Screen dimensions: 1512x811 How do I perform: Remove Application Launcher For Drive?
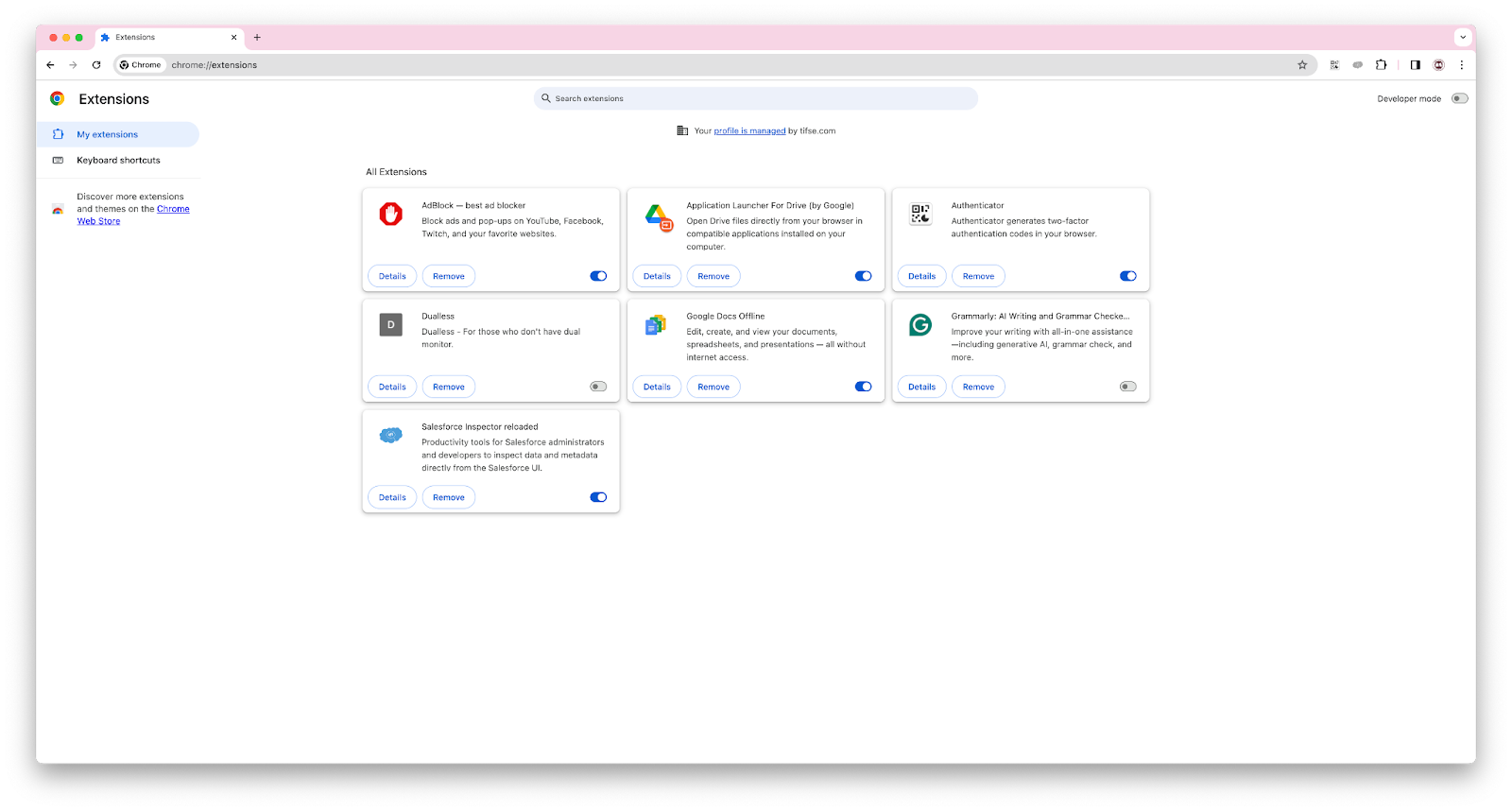(x=713, y=276)
